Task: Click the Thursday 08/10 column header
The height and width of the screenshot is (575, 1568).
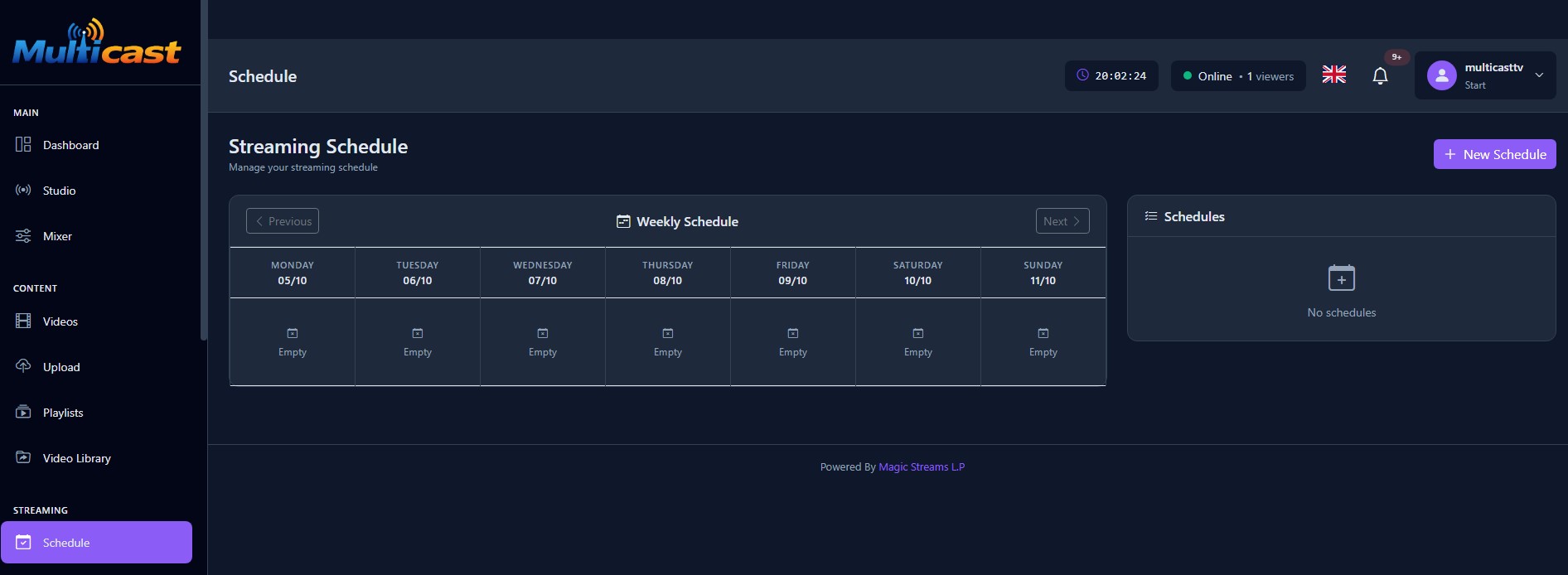Action: [x=668, y=273]
